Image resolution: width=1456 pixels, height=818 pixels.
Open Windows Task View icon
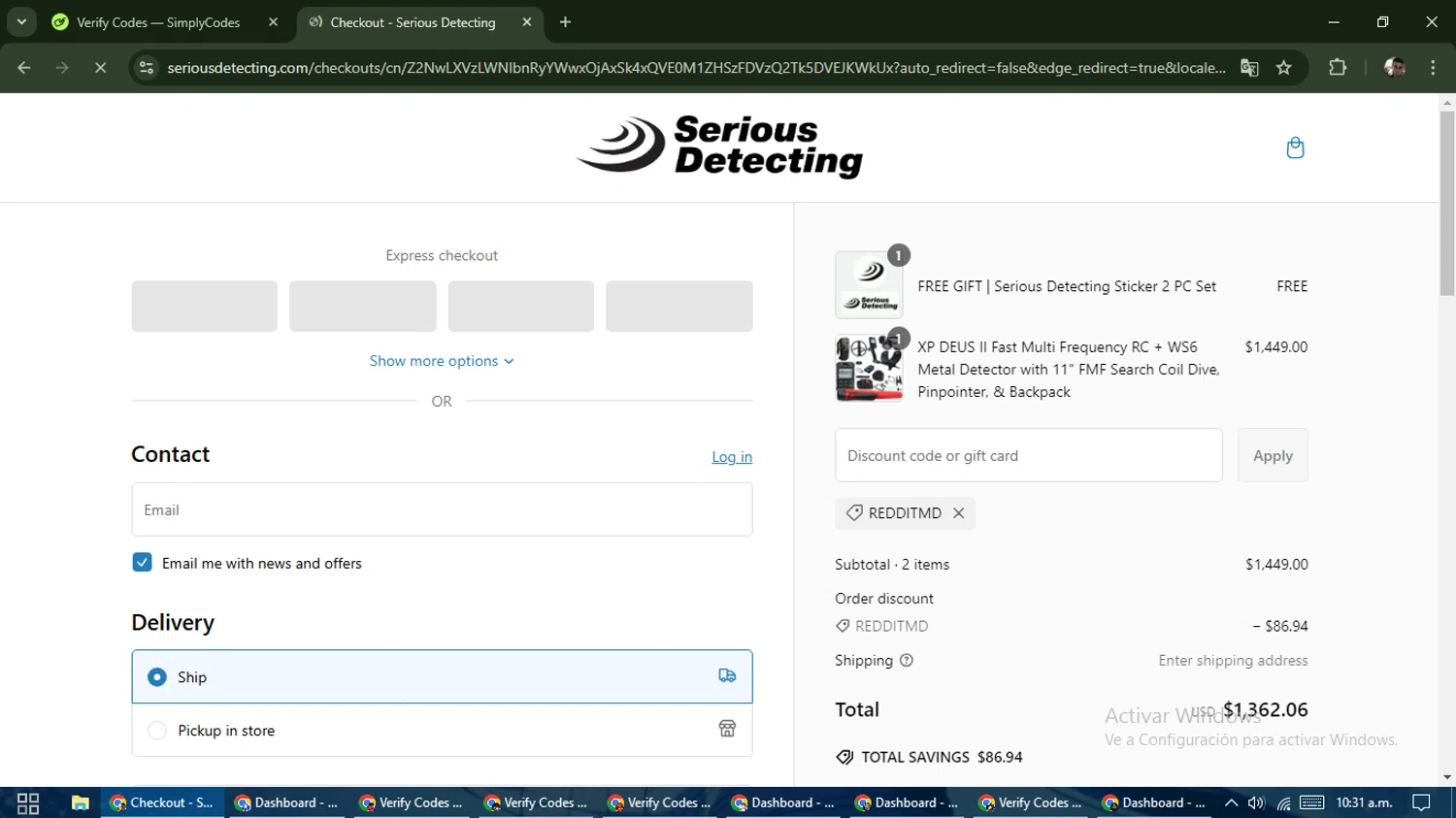click(x=28, y=802)
